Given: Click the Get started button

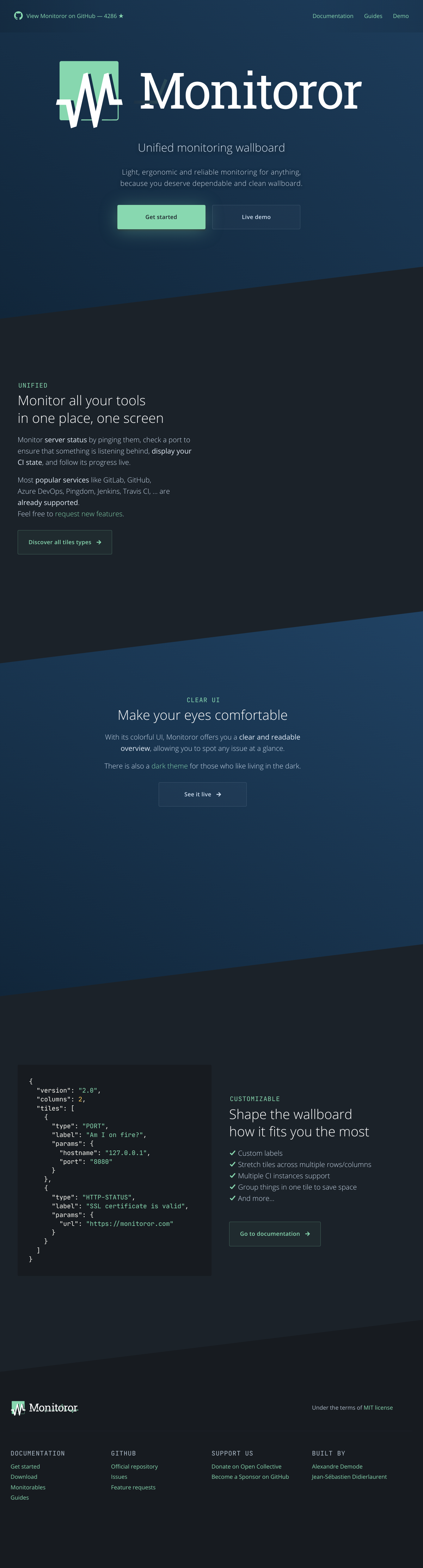Looking at the screenshot, I should point(161,217).
